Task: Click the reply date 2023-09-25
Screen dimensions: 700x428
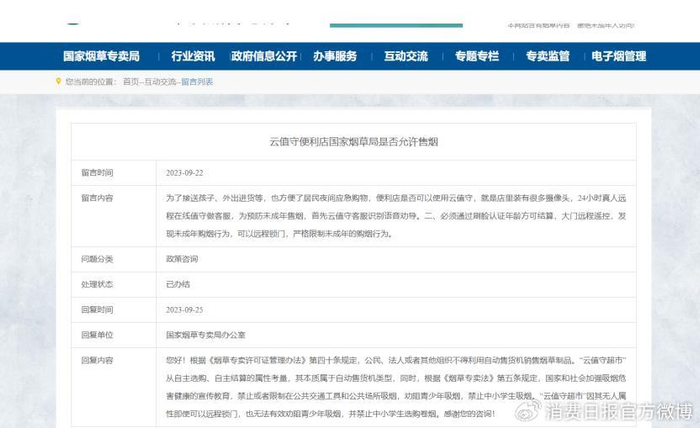Action: (x=184, y=310)
